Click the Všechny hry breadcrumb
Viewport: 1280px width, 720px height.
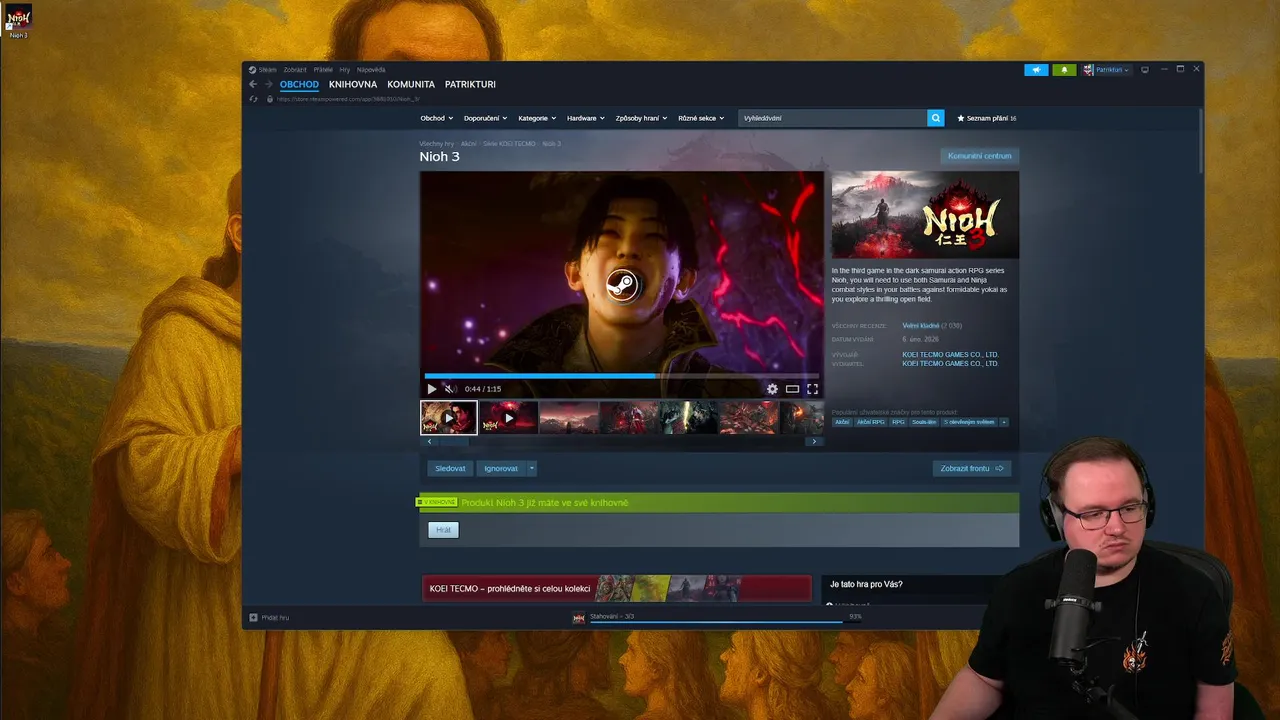(436, 144)
